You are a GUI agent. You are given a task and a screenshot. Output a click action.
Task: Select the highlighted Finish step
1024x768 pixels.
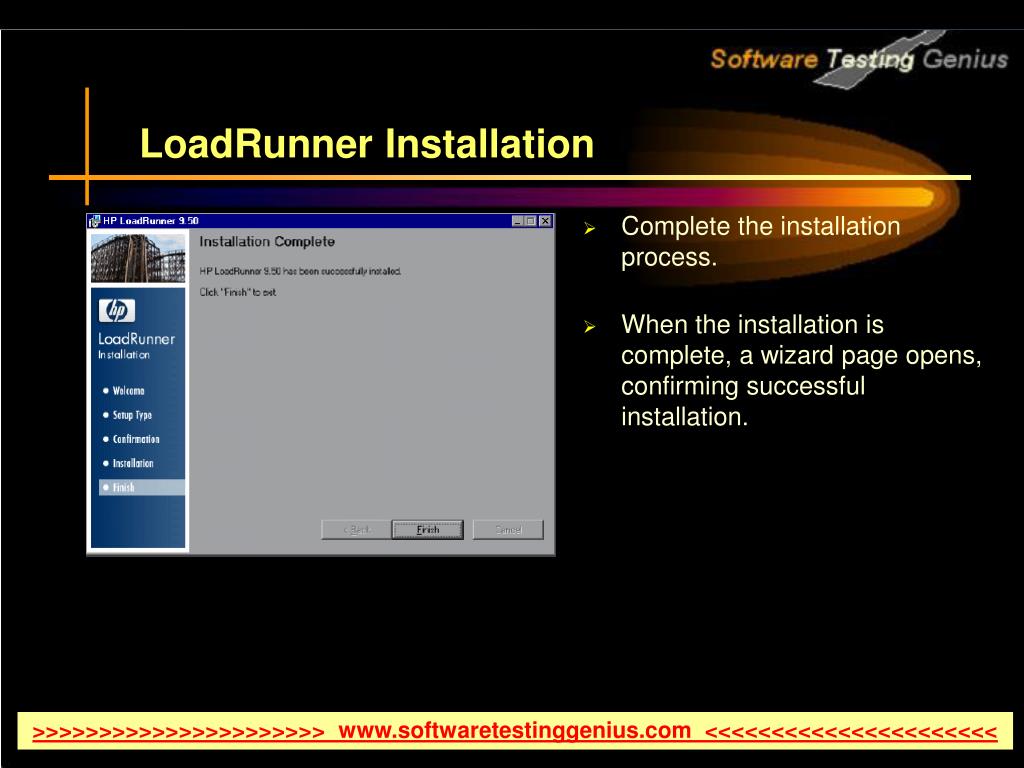click(142, 487)
